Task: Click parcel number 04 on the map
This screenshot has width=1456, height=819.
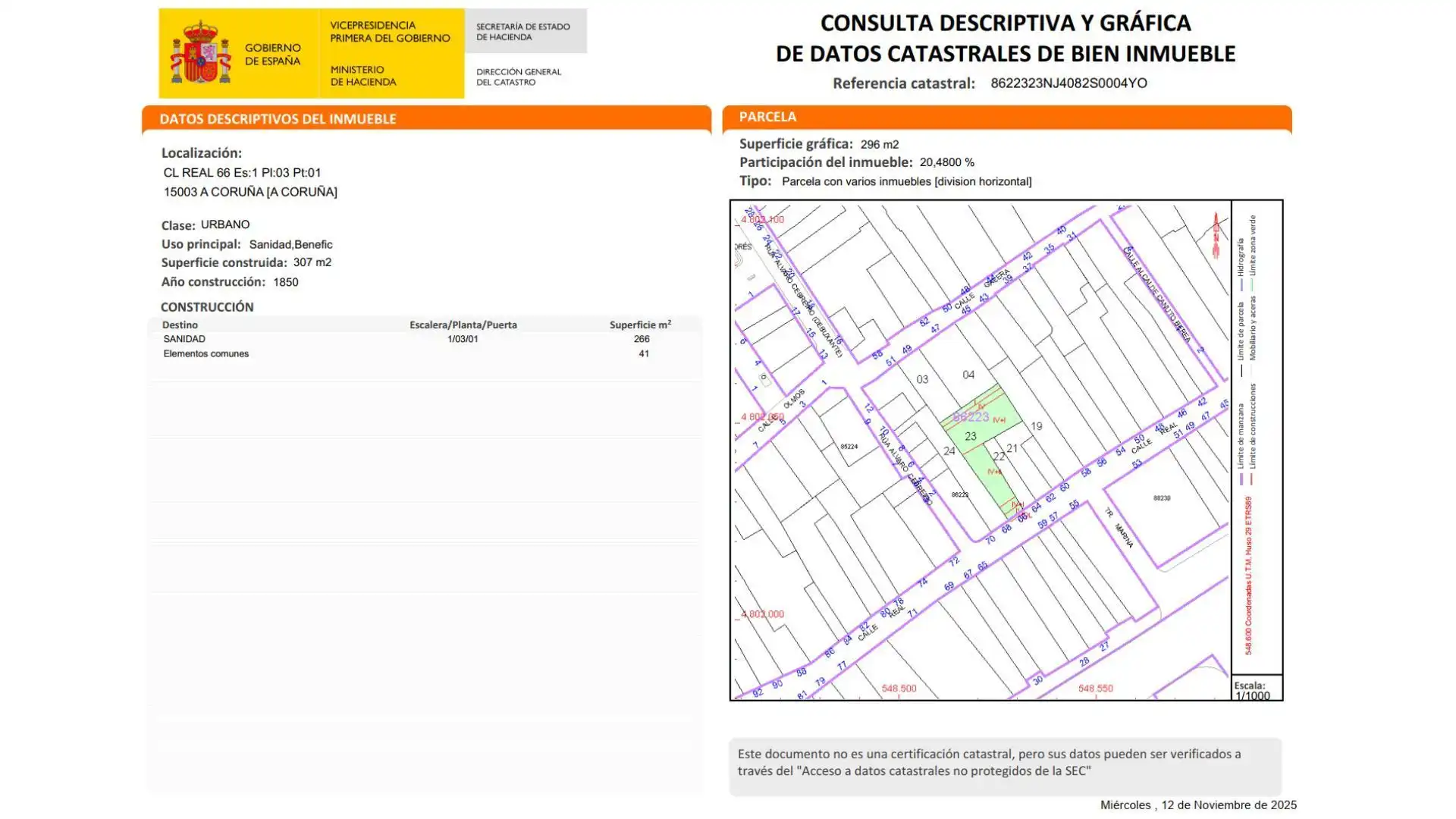Action: [968, 375]
